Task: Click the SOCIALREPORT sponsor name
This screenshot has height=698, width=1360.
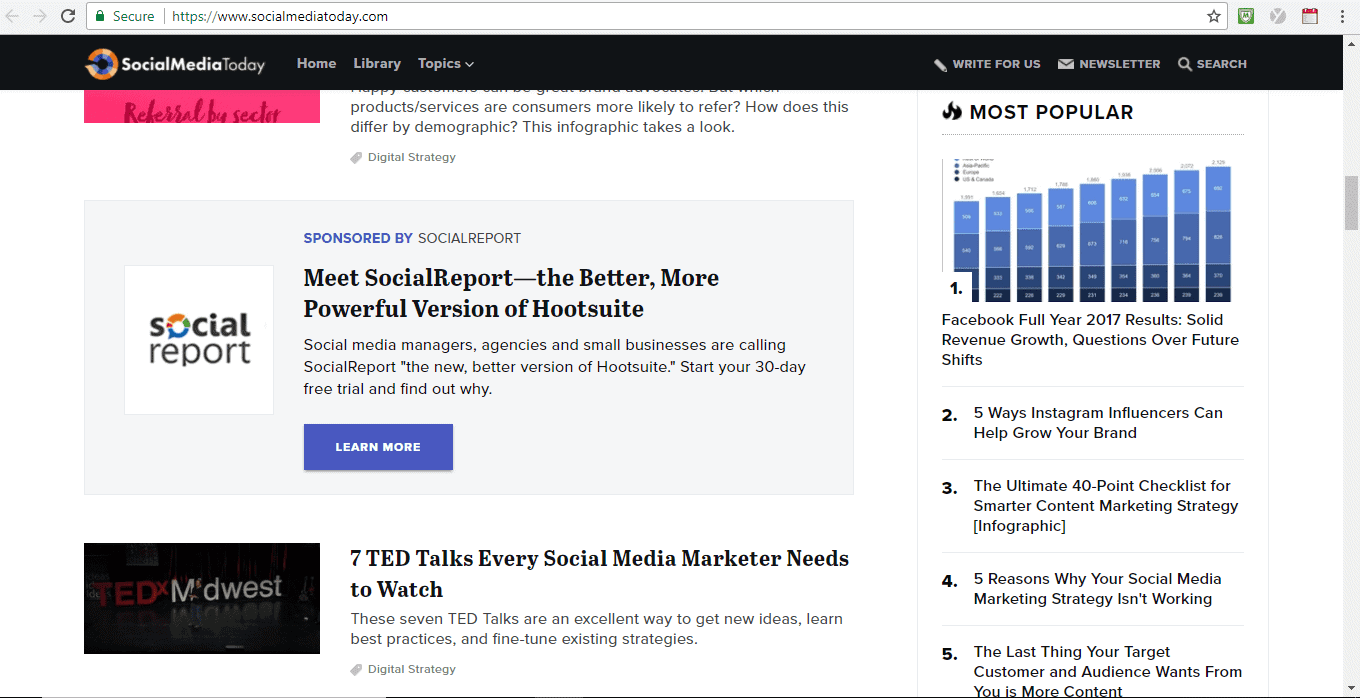Action: [469, 238]
